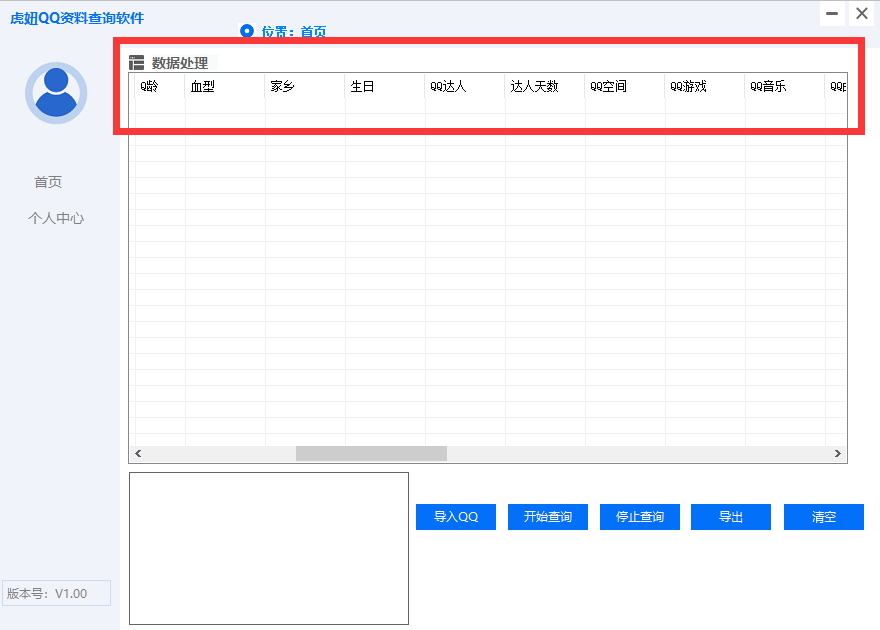880x630 pixels.
Task: Click the 停止查询 button
Action: coord(640,517)
